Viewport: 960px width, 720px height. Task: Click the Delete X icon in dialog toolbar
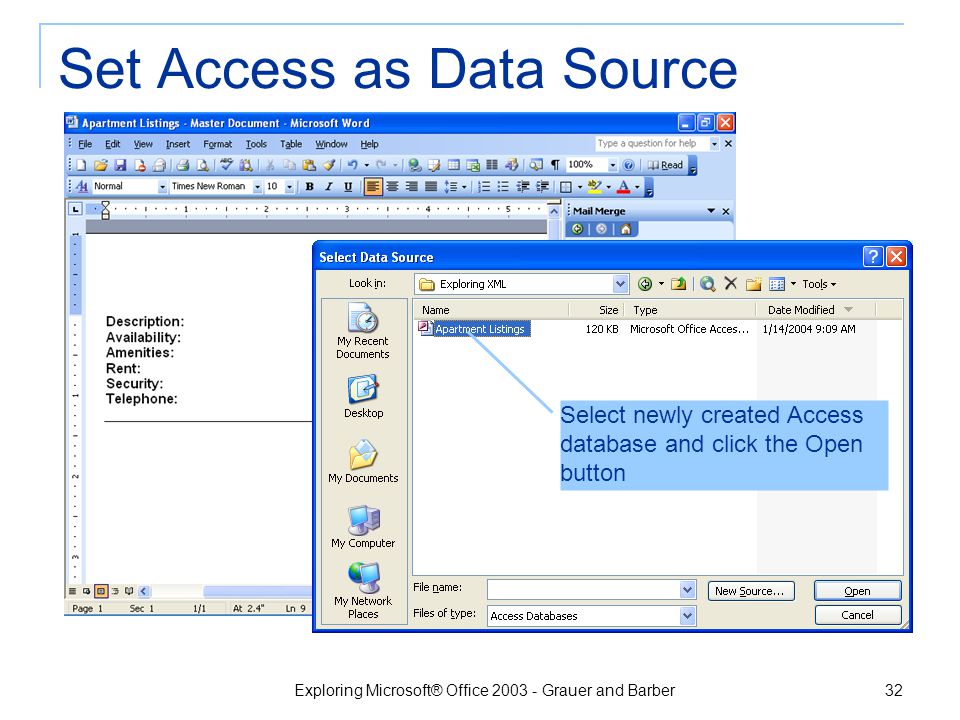point(730,283)
